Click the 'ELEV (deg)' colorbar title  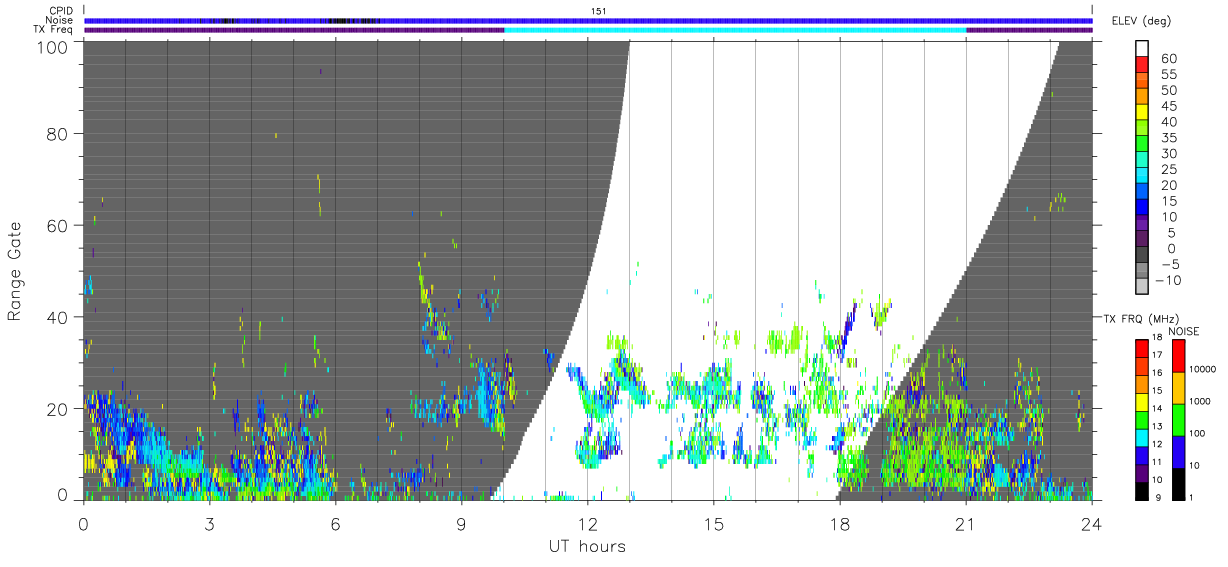click(x=1141, y=21)
